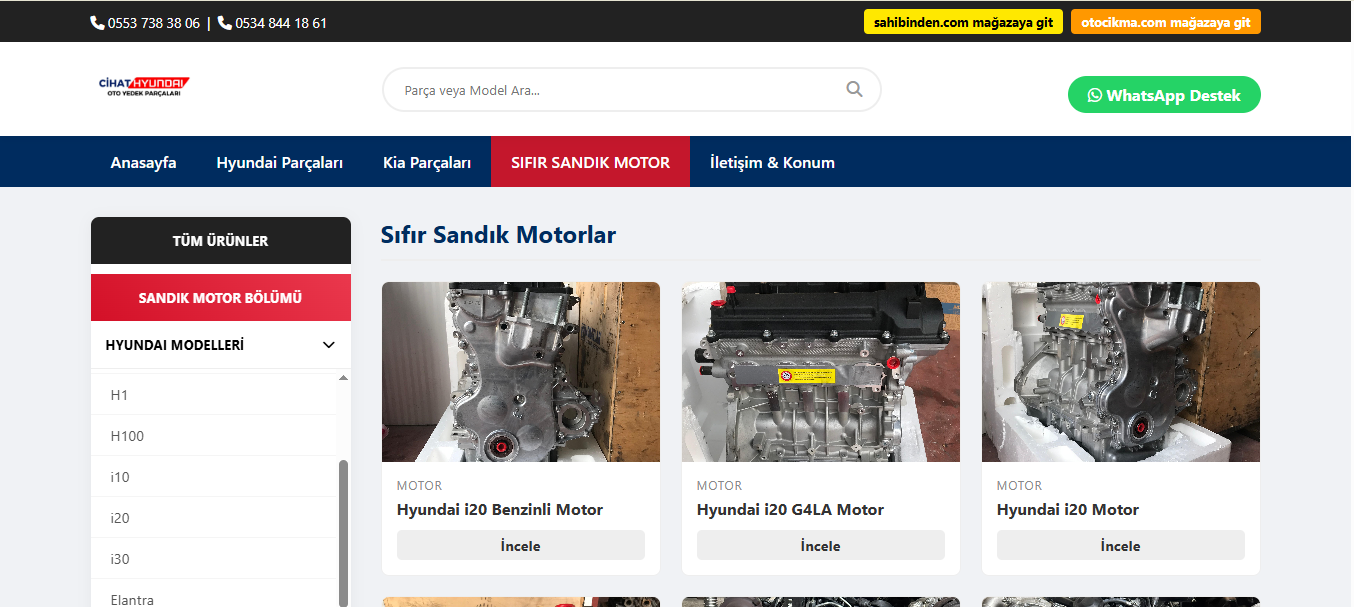Click the search magnifier icon
This screenshot has width=1354, height=607.
(854, 89)
